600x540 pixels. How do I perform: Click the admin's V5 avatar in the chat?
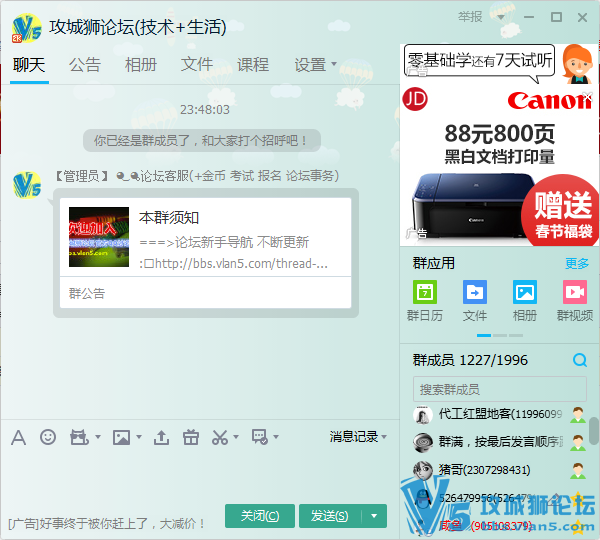(27, 185)
